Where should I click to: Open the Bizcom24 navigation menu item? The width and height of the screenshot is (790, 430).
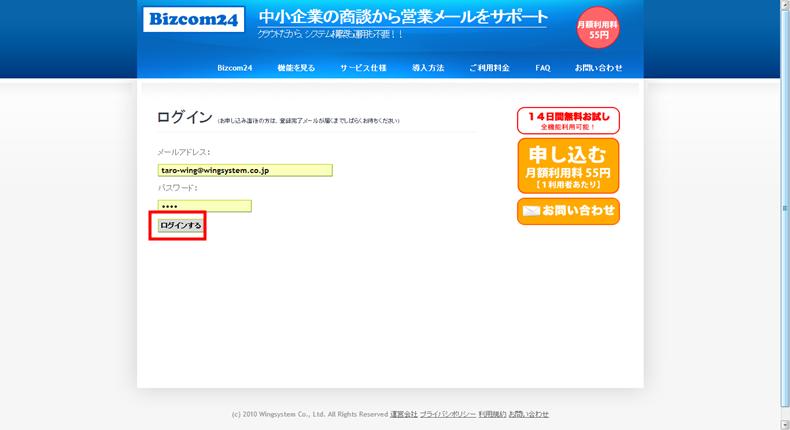[235, 68]
